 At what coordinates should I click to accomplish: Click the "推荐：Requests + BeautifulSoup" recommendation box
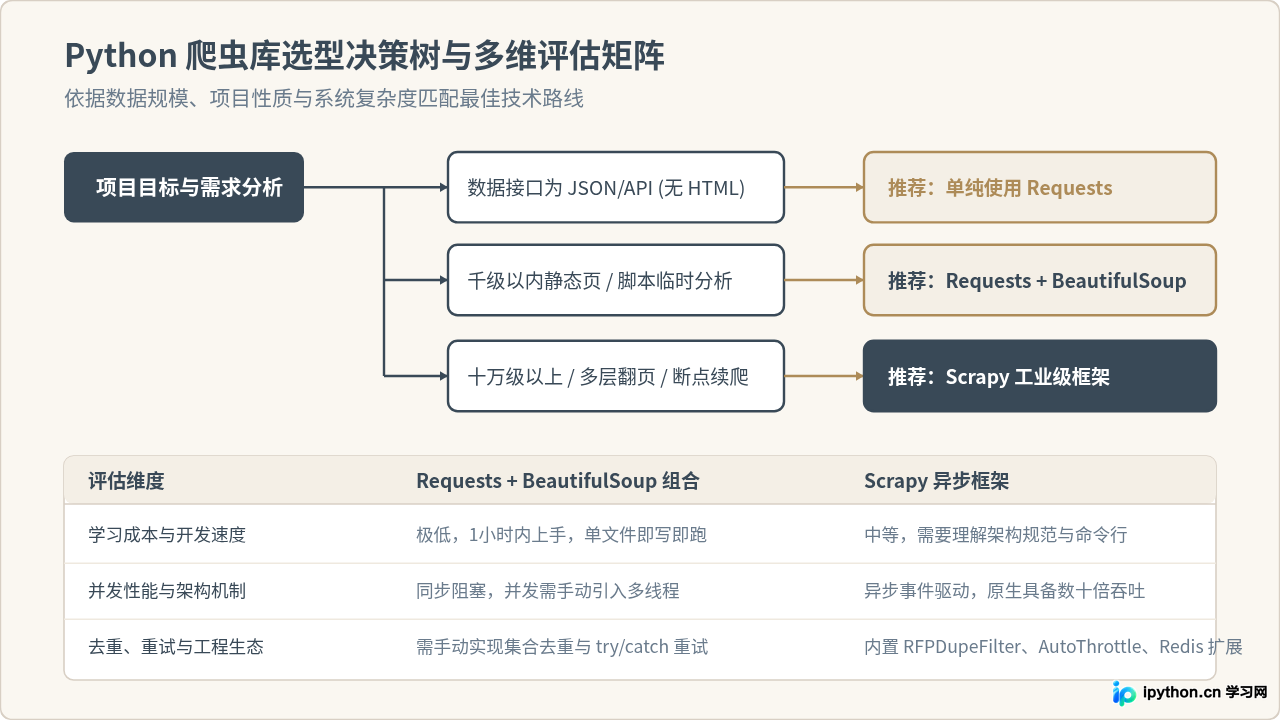(x=1040, y=280)
